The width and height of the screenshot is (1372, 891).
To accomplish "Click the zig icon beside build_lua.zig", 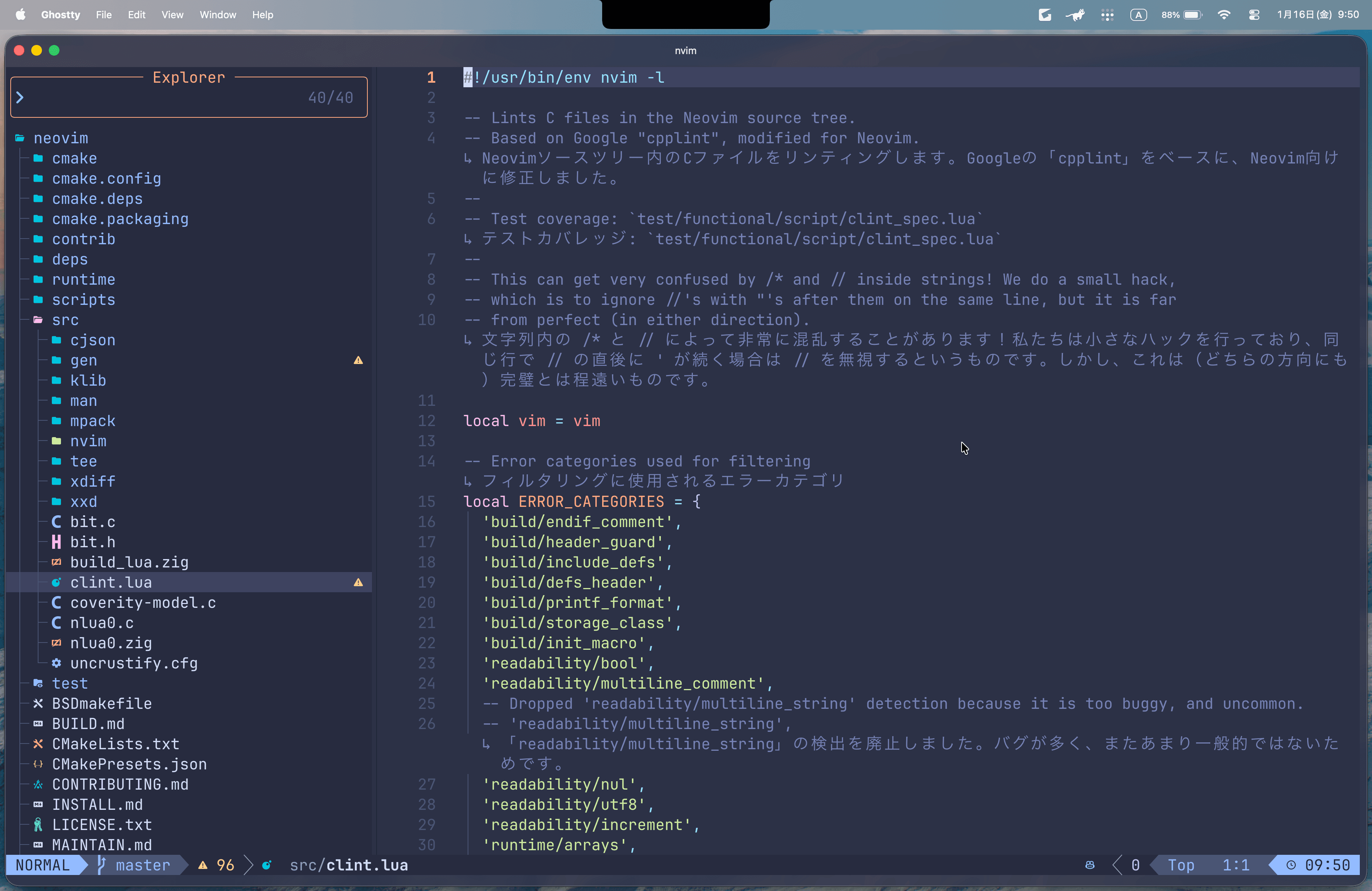I will (56, 562).
